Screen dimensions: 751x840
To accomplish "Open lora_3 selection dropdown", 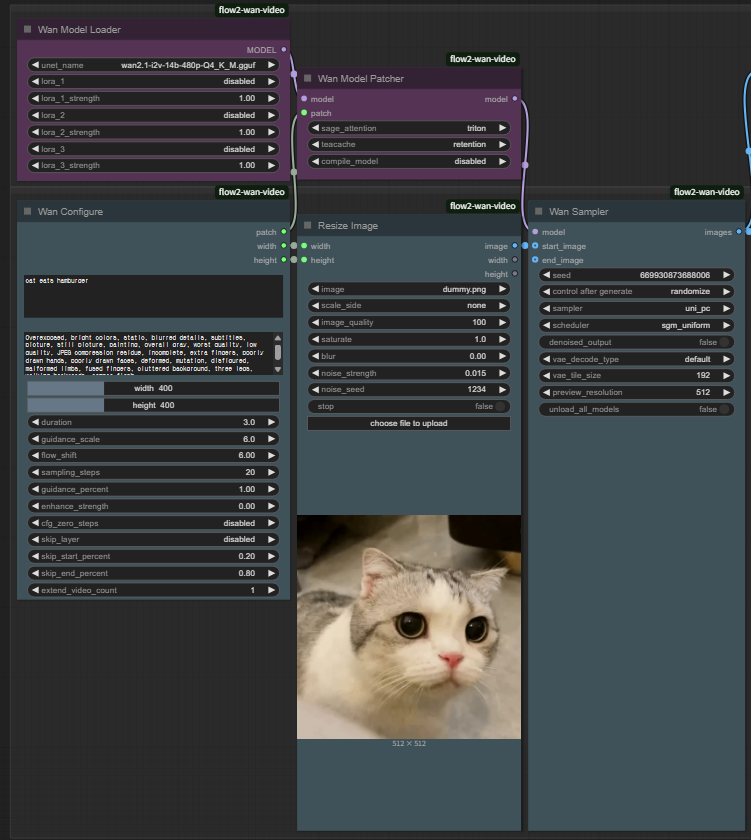I will pos(153,149).
